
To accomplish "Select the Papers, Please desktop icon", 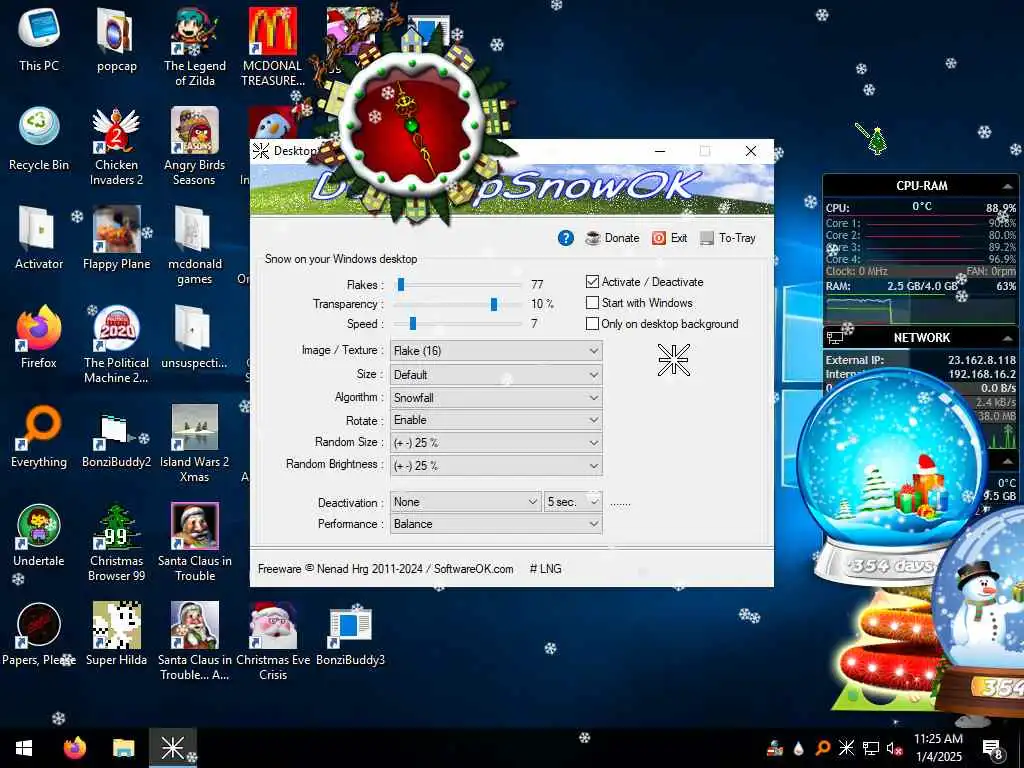I will click(39, 632).
